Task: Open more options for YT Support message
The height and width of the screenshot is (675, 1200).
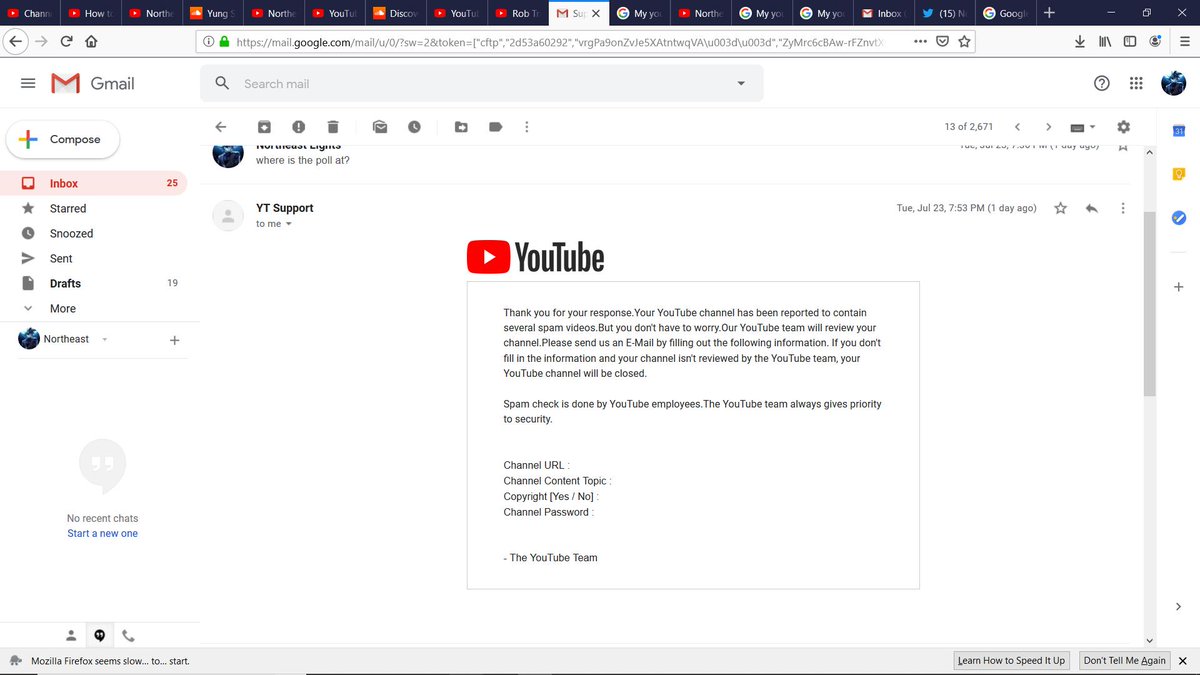Action: (x=1123, y=208)
